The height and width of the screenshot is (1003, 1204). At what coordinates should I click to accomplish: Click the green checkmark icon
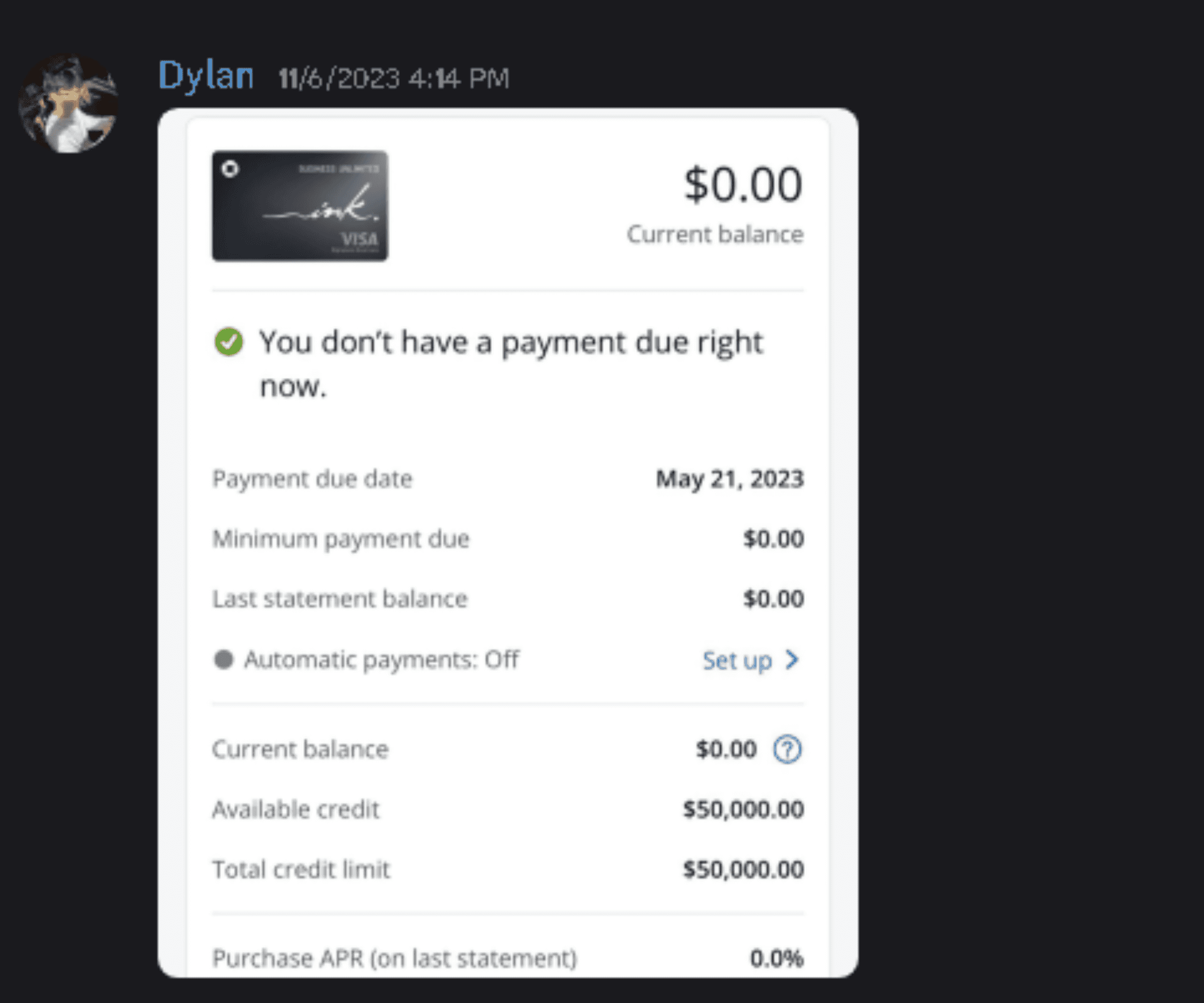point(229,342)
